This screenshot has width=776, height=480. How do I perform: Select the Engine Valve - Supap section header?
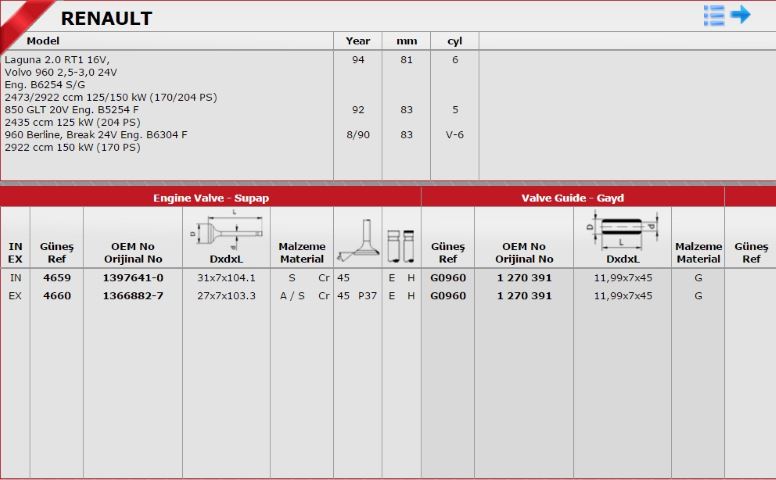coord(211,198)
